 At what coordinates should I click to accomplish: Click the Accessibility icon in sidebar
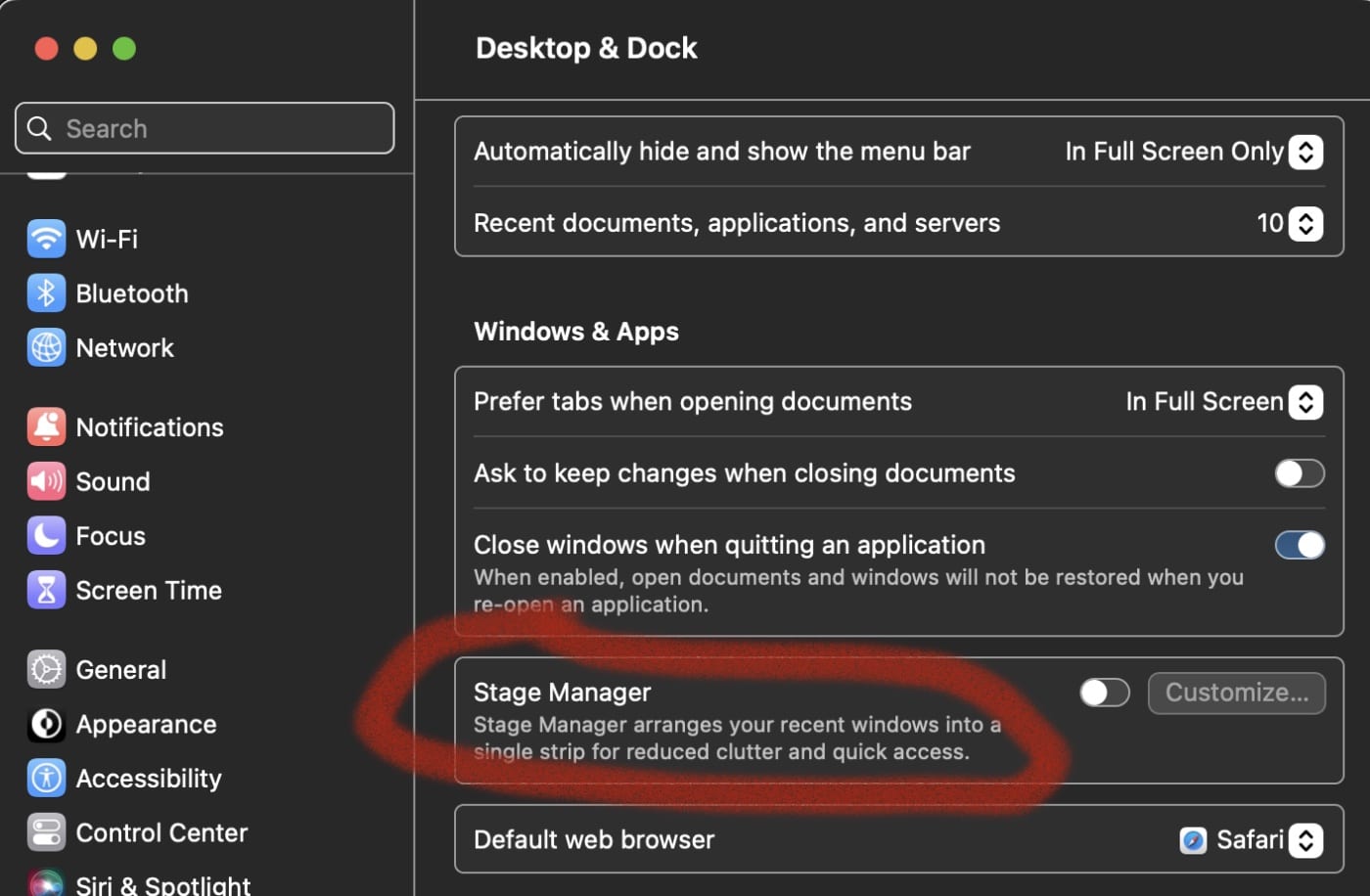click(x=46, y=779)
